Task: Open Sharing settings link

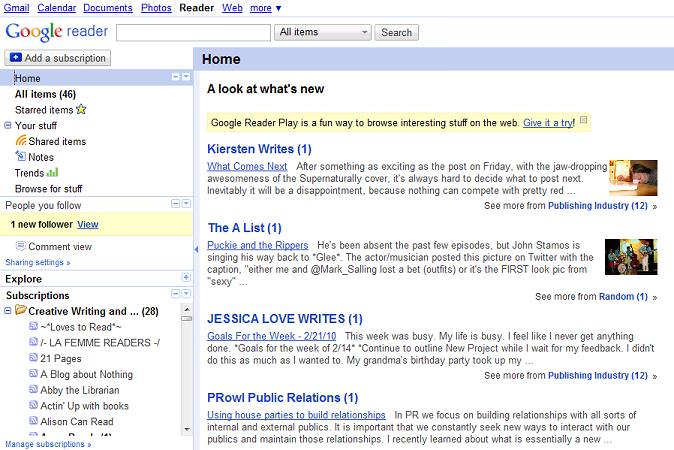Action: (38, 262)
